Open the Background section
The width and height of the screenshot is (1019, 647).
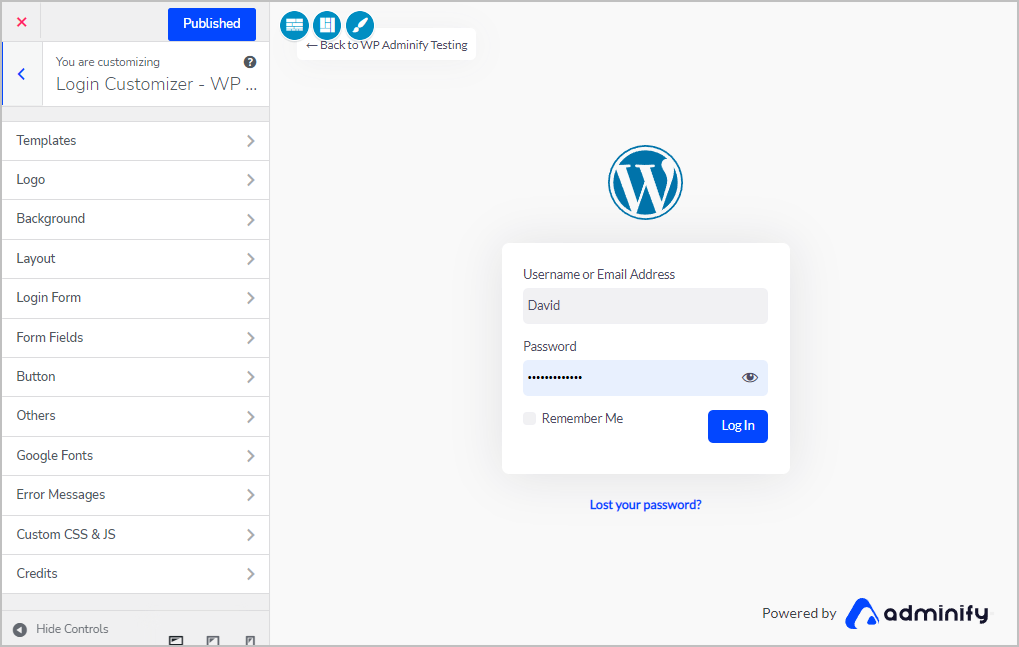click(x=135, y=220)
